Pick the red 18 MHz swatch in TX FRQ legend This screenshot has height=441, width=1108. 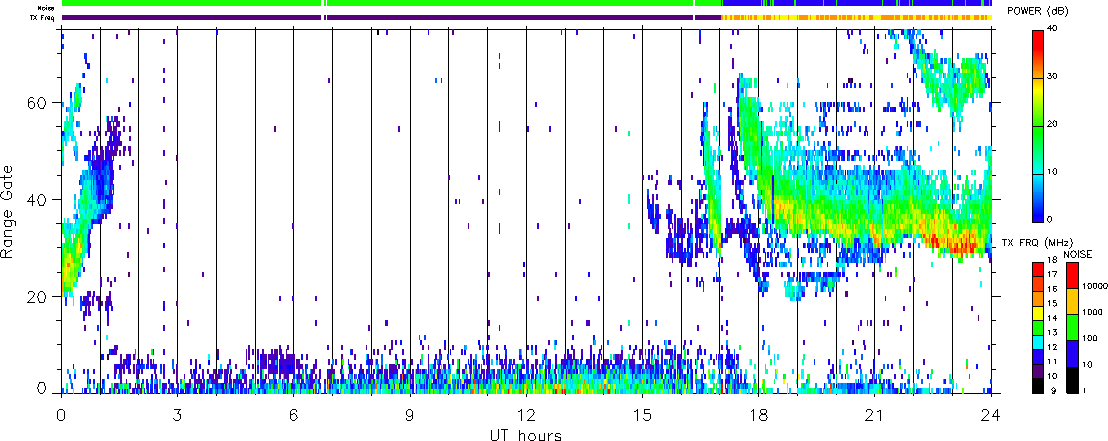[x=1035, y=269]
